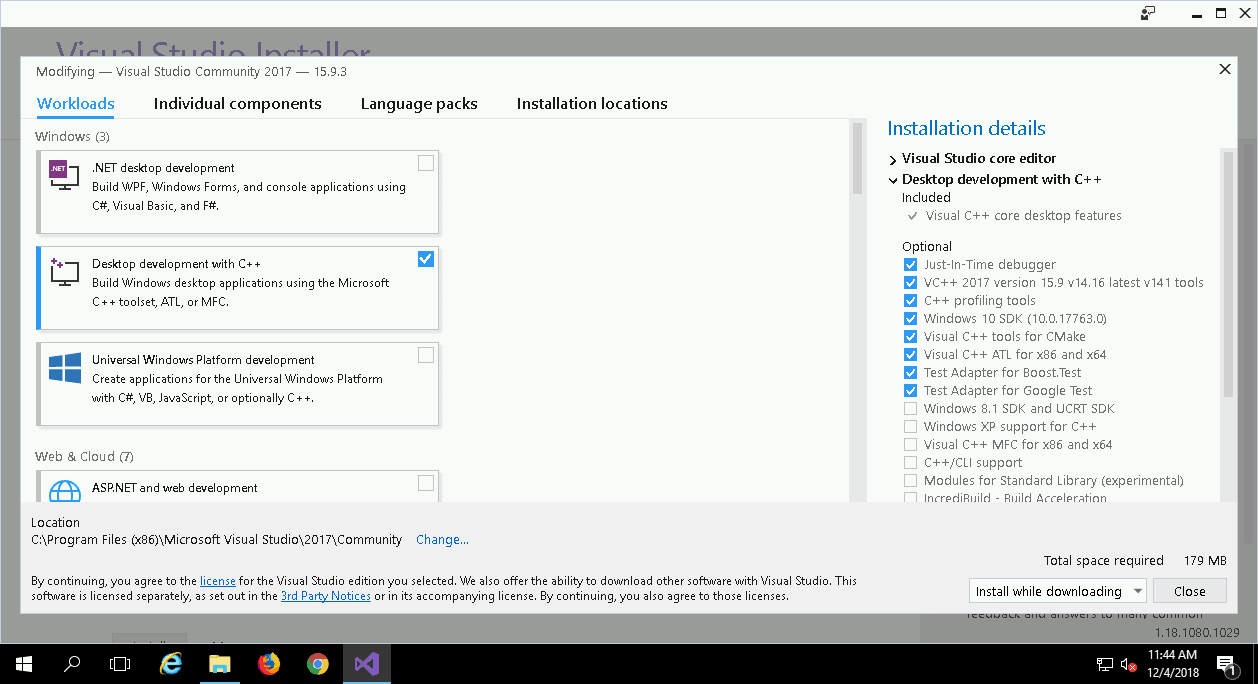Uncheck C++ profiling tools
Viewport: 1258px width, 684px height.
[910, 301]
